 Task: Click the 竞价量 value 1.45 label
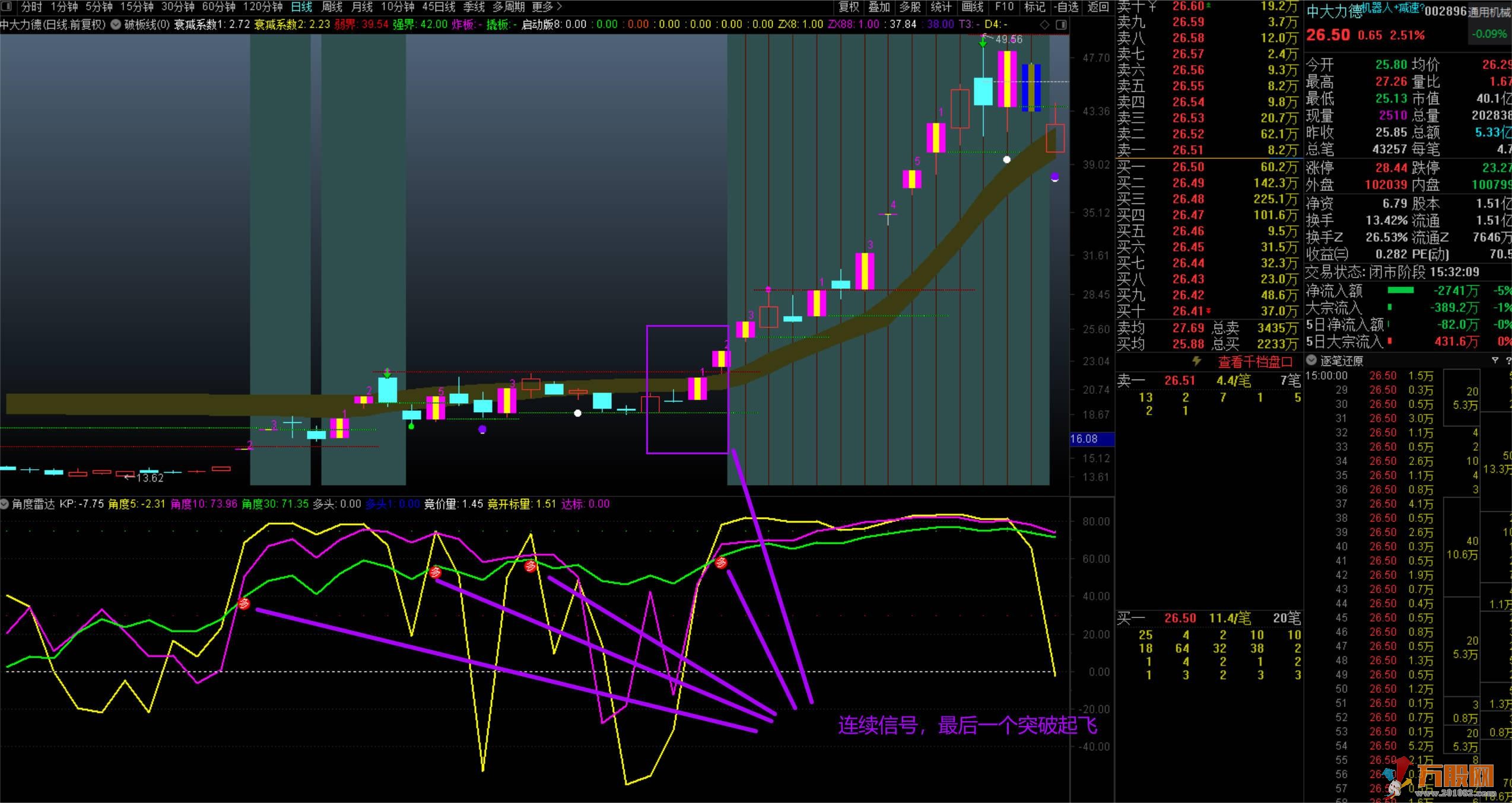click(x=453, y=504)
